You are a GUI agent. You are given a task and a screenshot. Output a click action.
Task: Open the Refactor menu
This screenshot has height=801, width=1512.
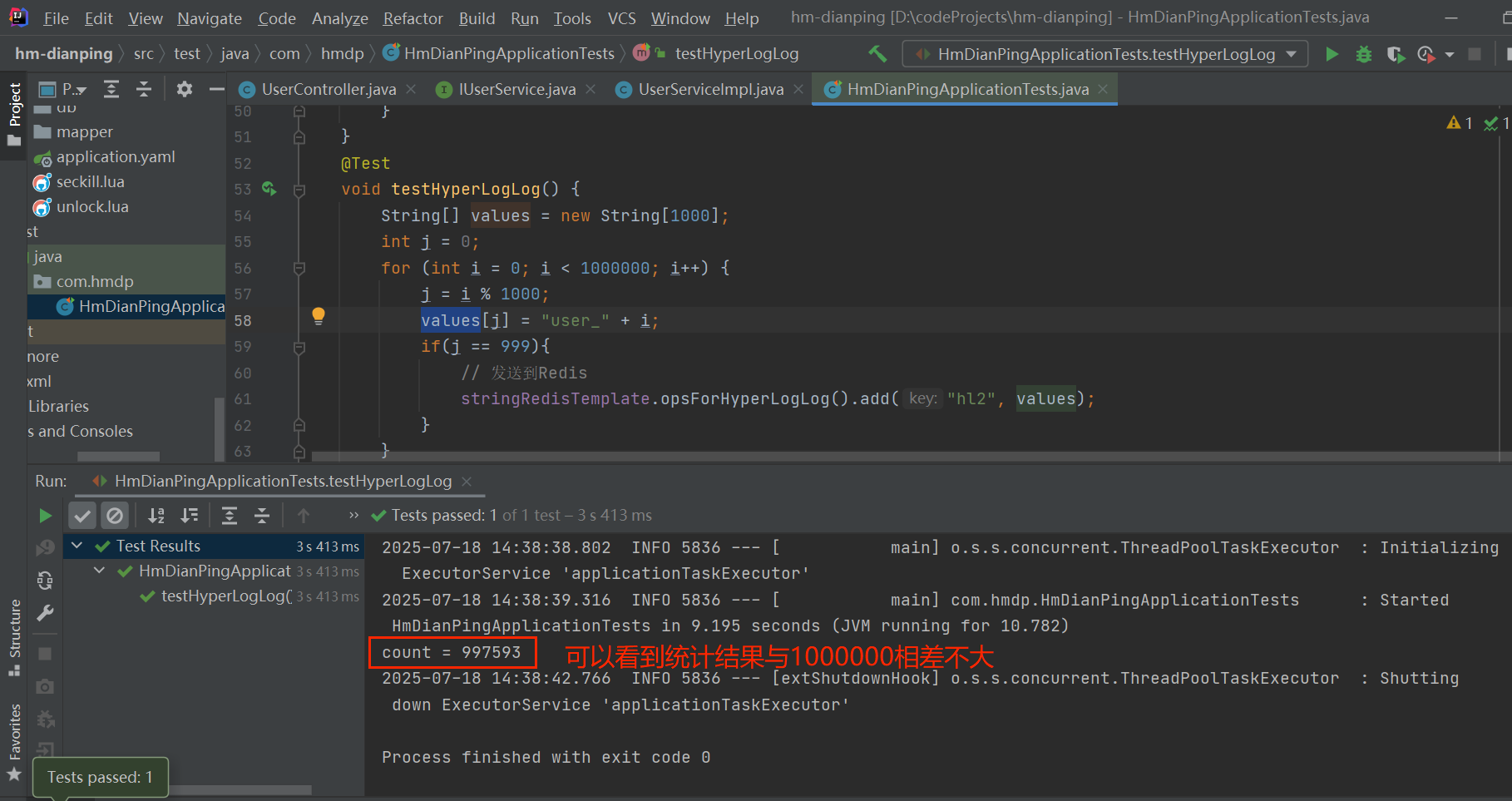(x=413, y=18)
